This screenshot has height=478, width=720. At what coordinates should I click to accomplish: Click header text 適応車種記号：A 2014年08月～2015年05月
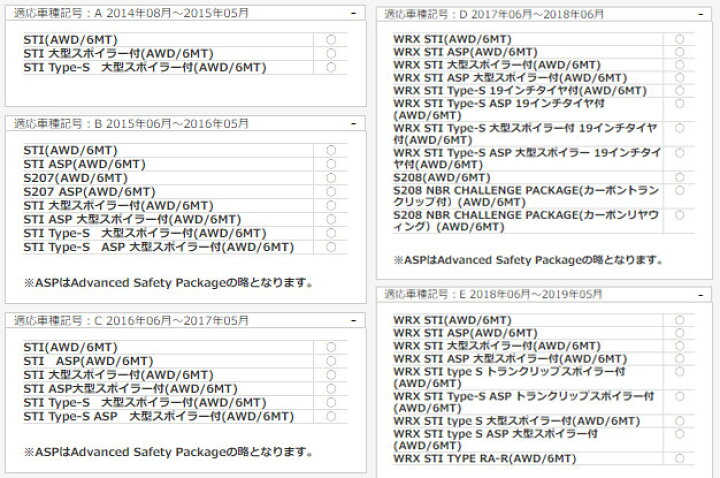pos(131,13)
